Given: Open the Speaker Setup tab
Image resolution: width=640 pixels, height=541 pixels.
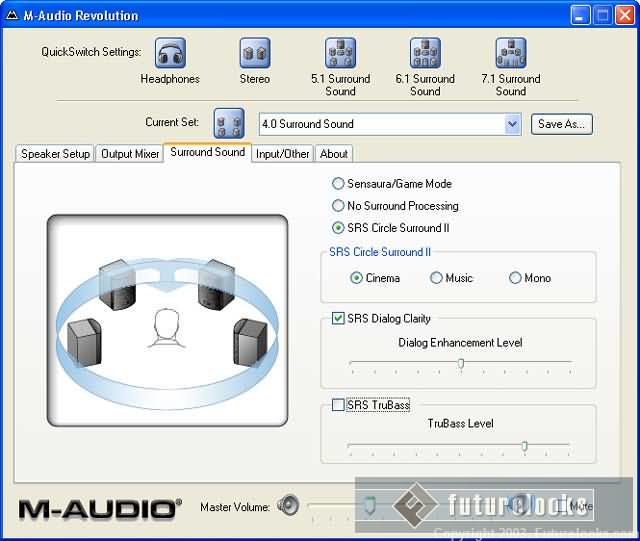Looking at the screenshot, I should [55, 154].
